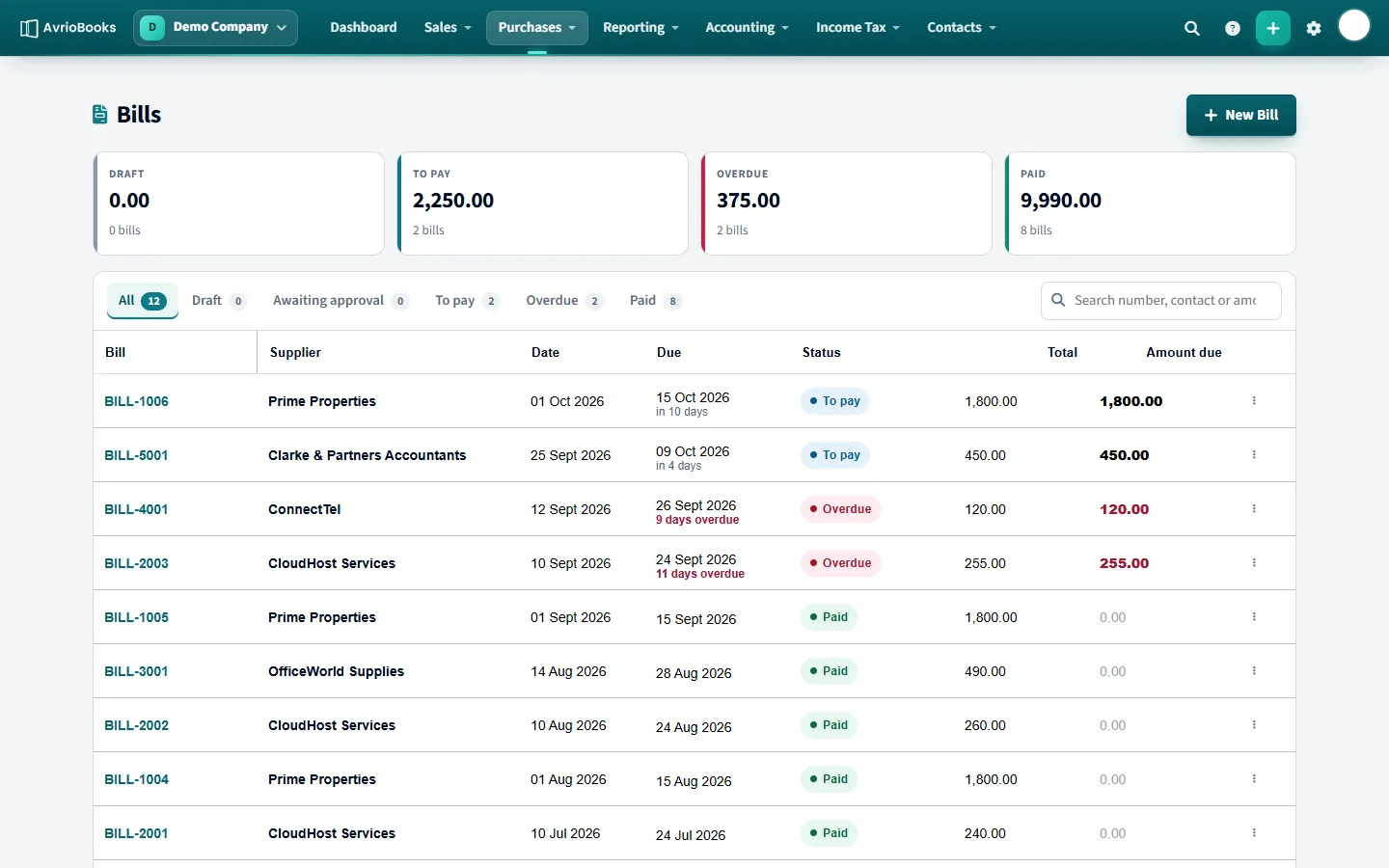Open the search magnifier in top bar

pyautogui.click(x=1192, y=28)
